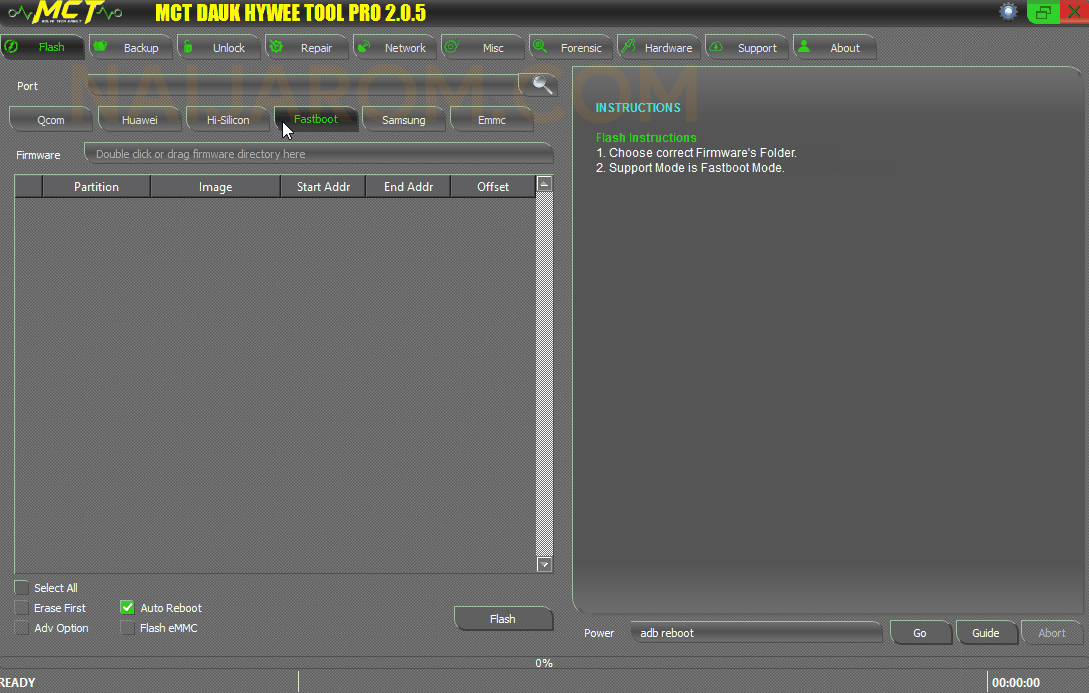Open the Backup tab
Viewport: 1089px width, 693px height.
point(131,47)
